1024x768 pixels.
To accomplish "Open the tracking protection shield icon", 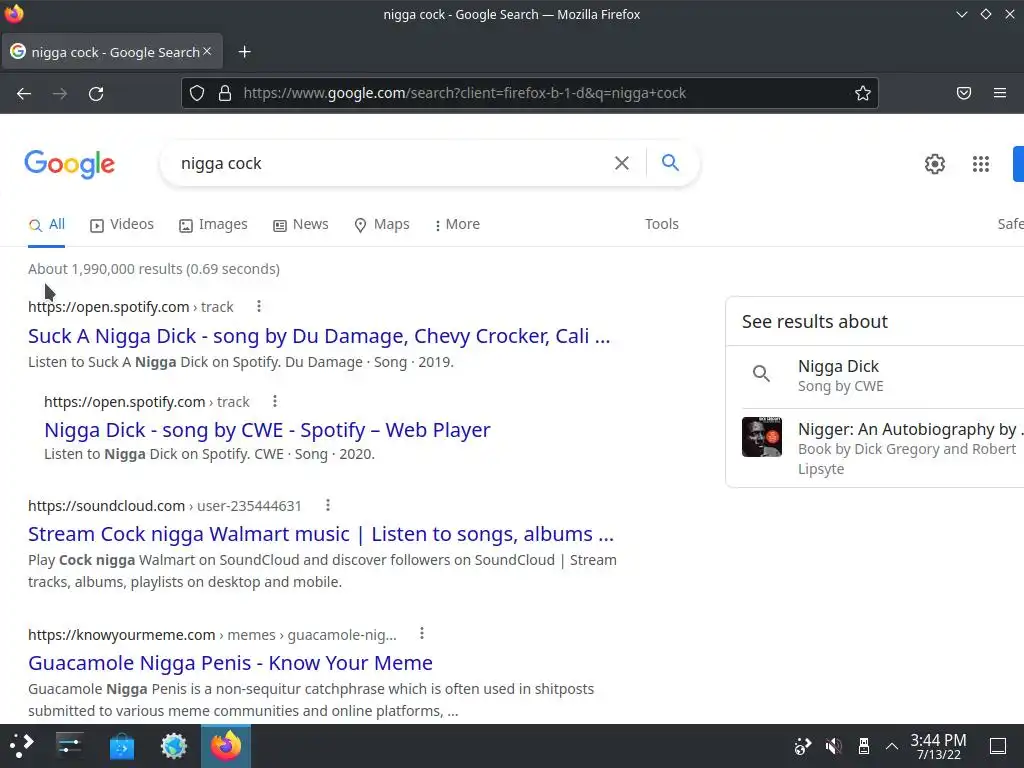I will pos(197,93).
